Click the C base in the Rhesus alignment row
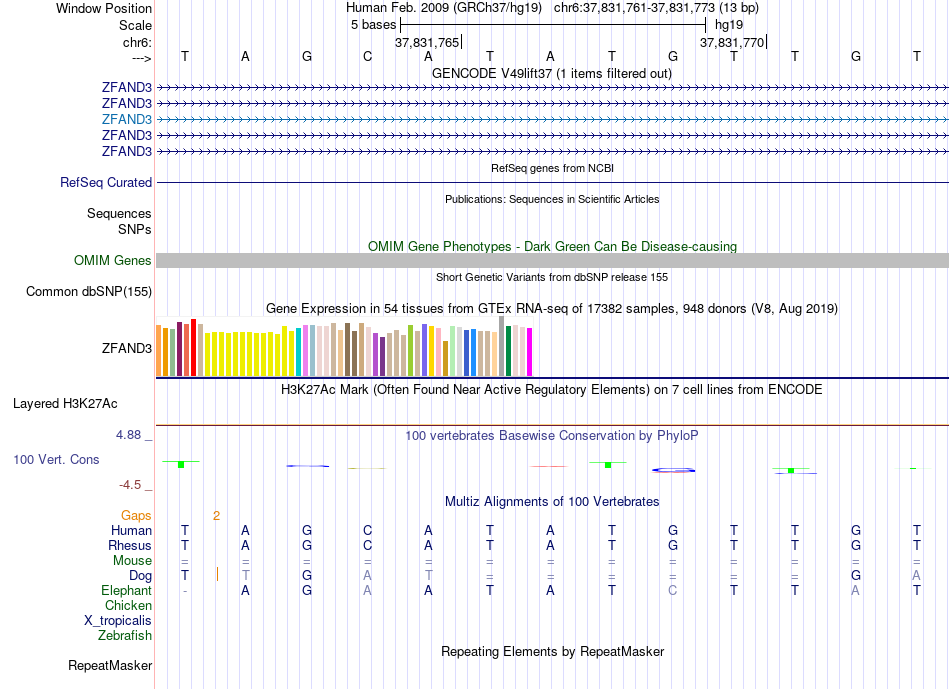950x689 pixels. click(x=367, y=545)
